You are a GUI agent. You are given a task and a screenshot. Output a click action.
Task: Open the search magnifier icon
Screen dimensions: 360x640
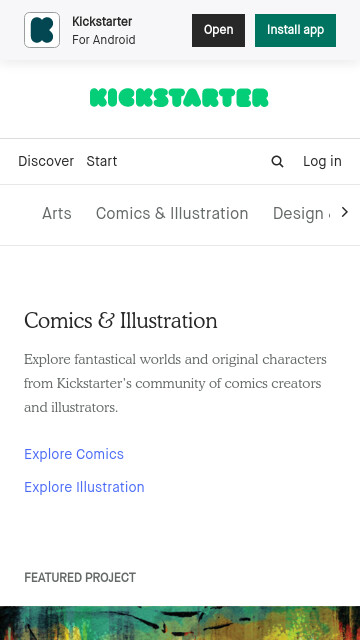point(278,162)
